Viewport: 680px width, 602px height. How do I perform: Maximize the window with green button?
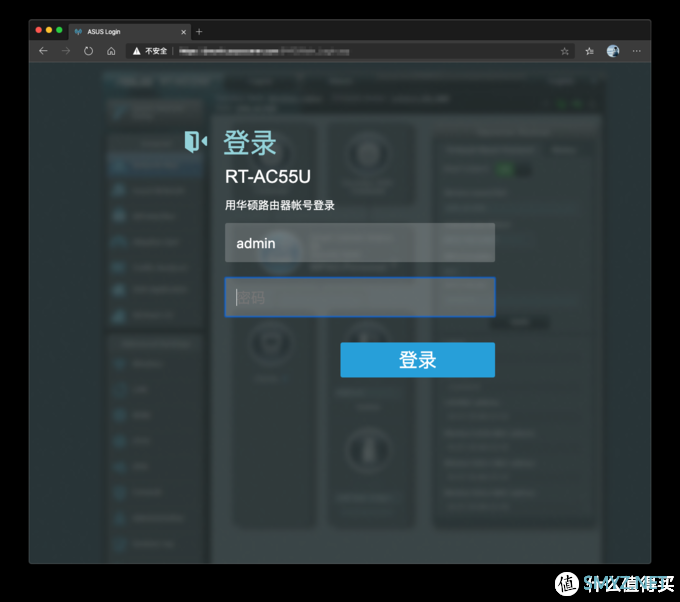(59, 30)
